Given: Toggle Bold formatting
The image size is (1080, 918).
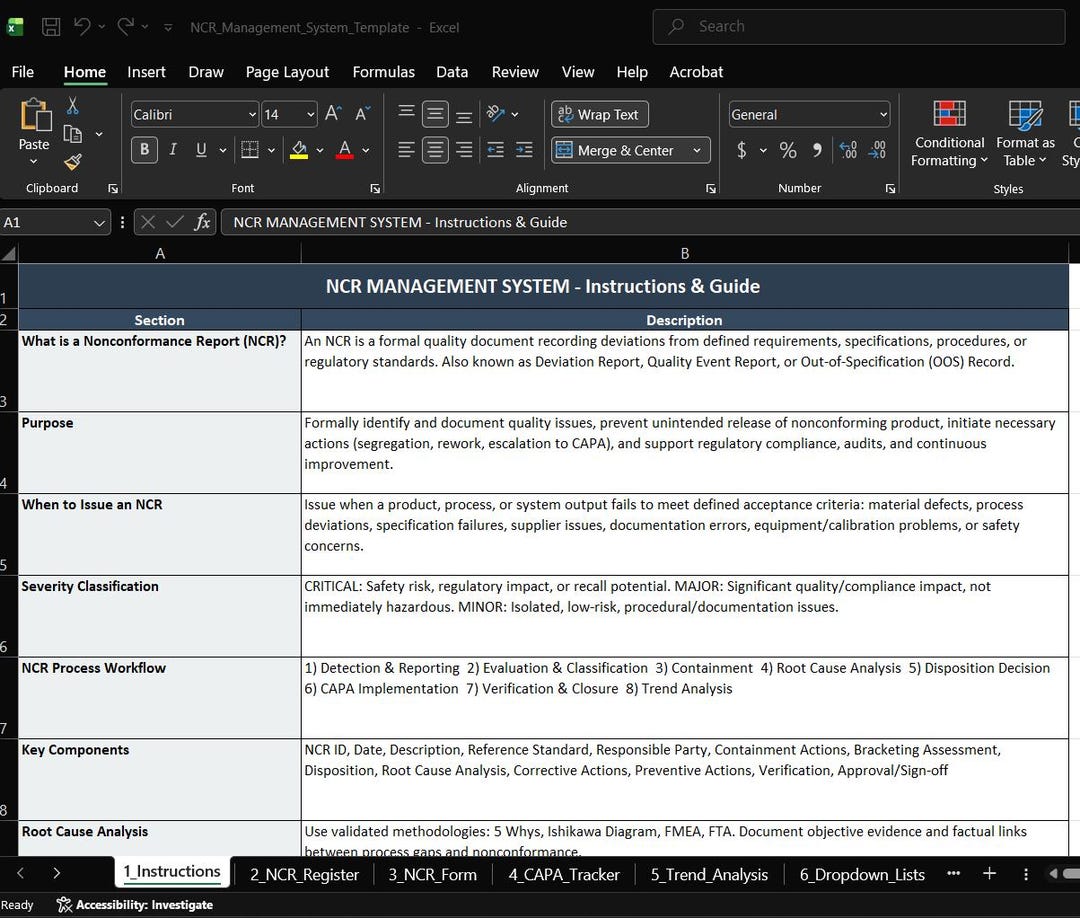Looking at the screenshot, I should (x=145, y=149).
